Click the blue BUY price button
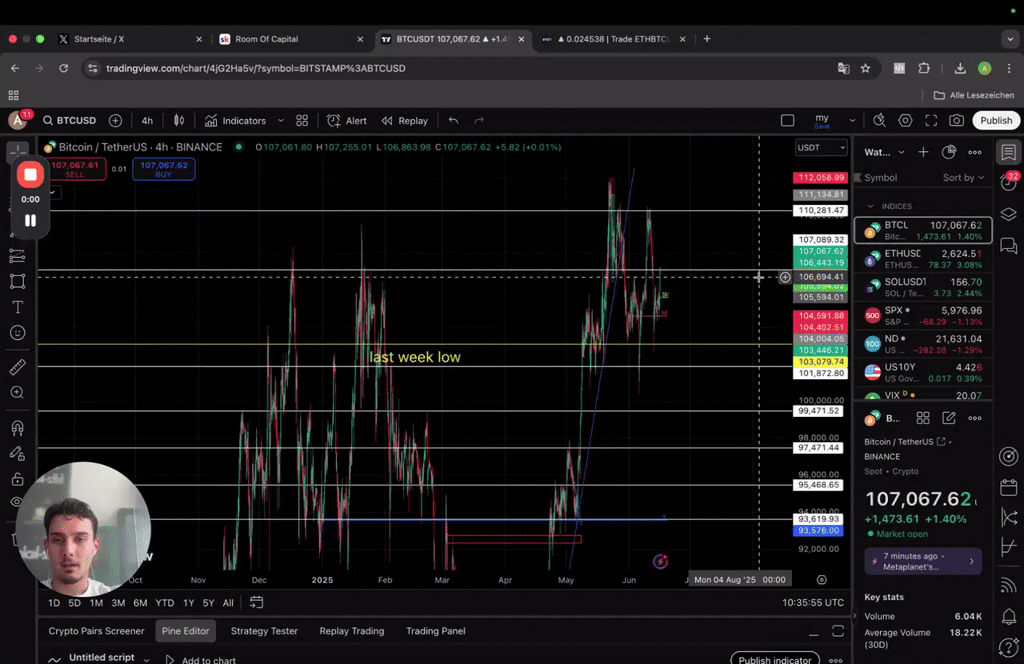Screen dimensions: 1024x664 [163, 169]
